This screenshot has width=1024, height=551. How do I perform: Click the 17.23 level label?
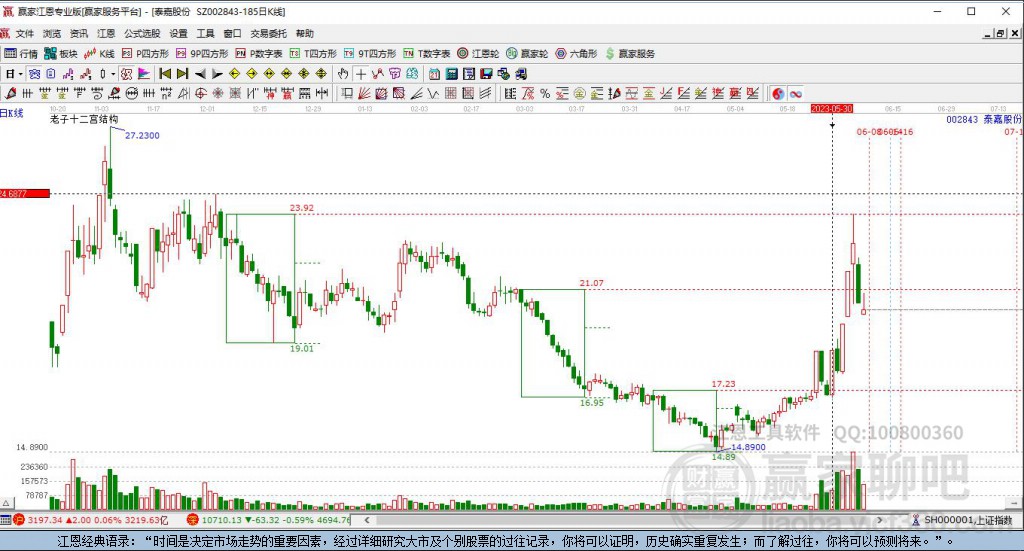pos(723,384)
